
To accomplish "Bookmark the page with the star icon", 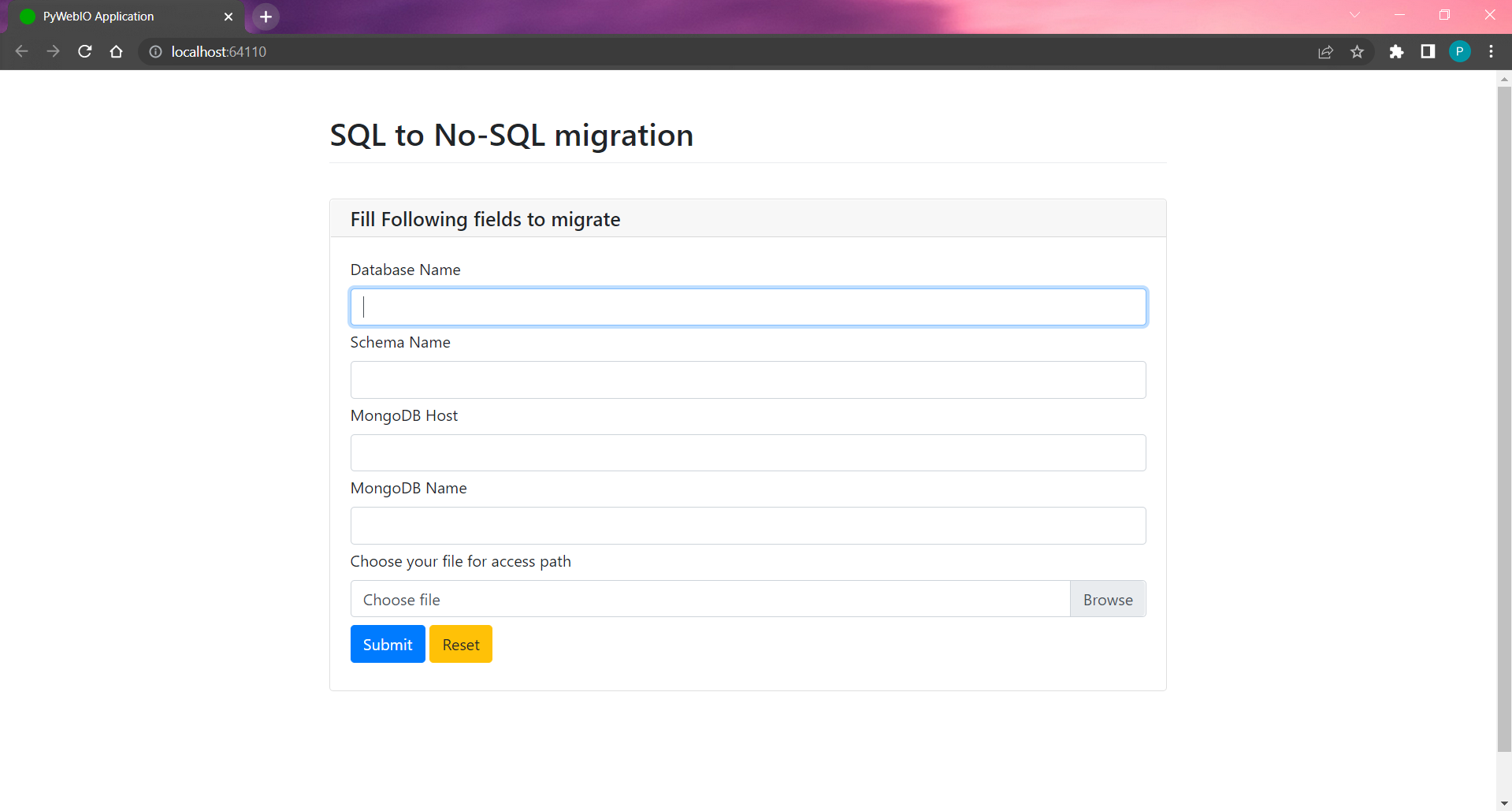I will point(1358,51).
